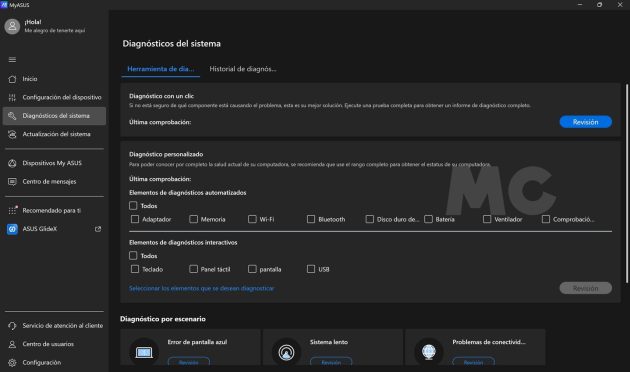Image resolution: width=630 pixels, height=372 pixels.
Task: Click the ASUS GlideX app icon
Action: 12,229
